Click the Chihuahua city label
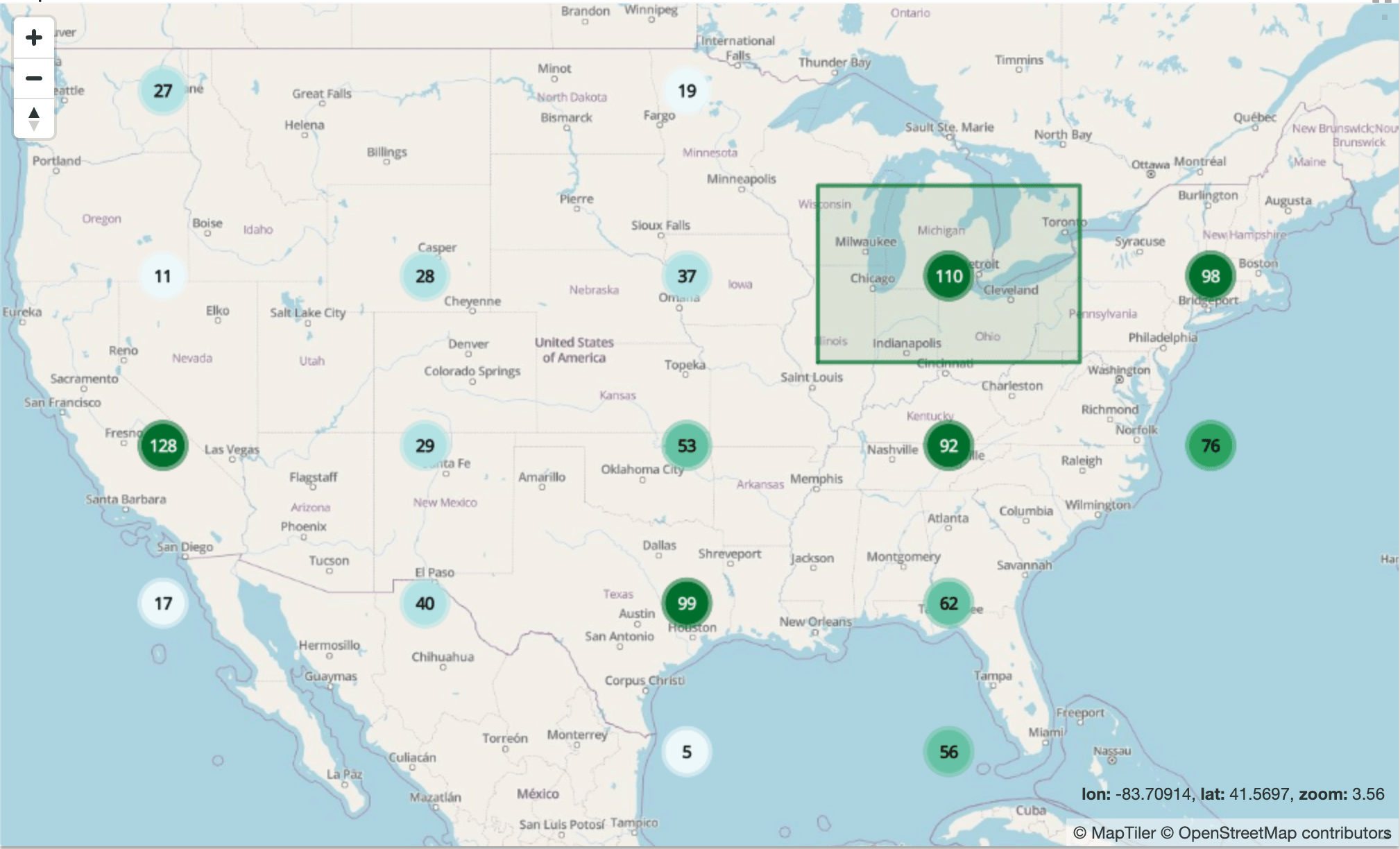The height and width of the screenshot is (849, 1400). (443, 657)
